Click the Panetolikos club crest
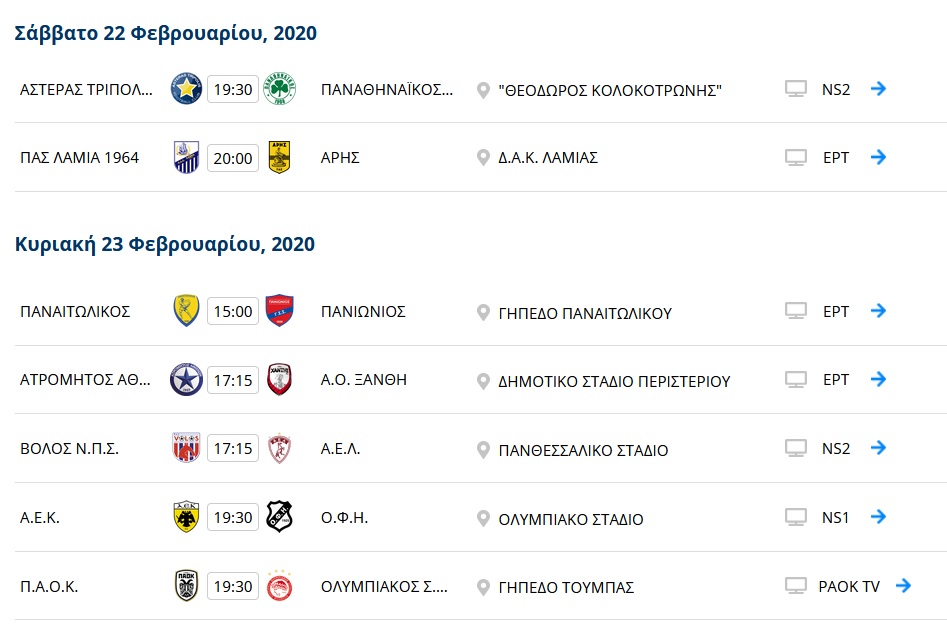This screenshot has height=625, width=947. [x=186, y=311]
